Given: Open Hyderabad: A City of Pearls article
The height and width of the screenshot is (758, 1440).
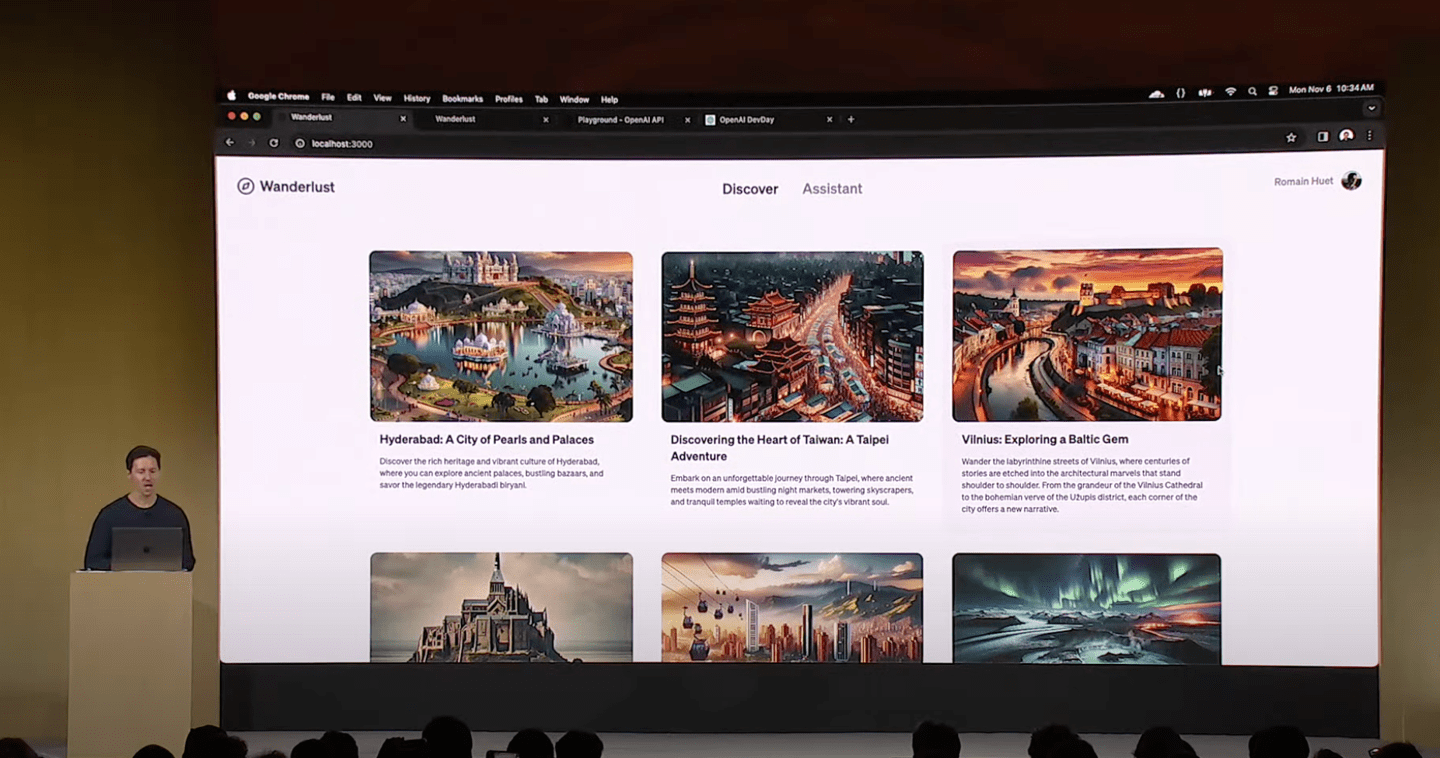Looking at the screenshot, I should (x=486, y=440).
